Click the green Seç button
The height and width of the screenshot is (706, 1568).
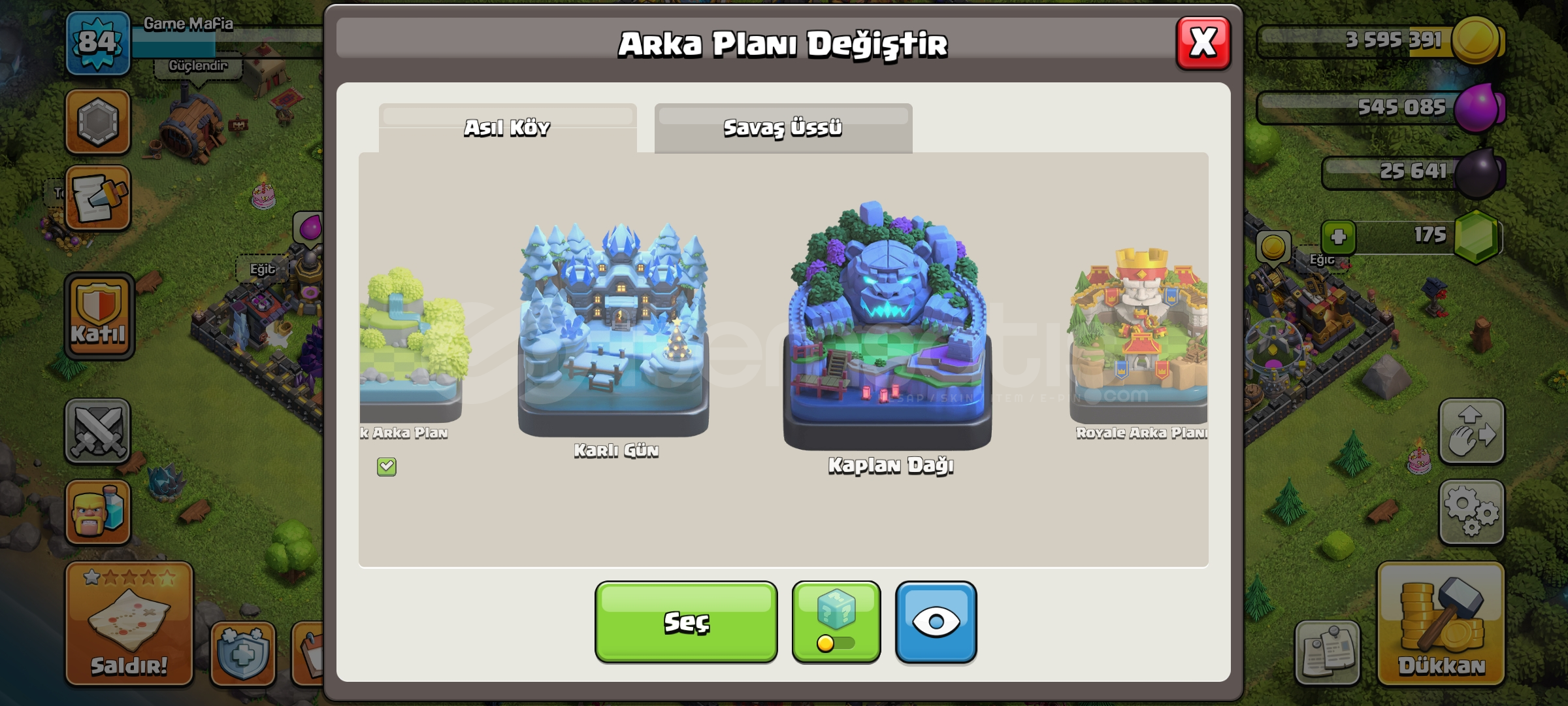pos(686,622)
